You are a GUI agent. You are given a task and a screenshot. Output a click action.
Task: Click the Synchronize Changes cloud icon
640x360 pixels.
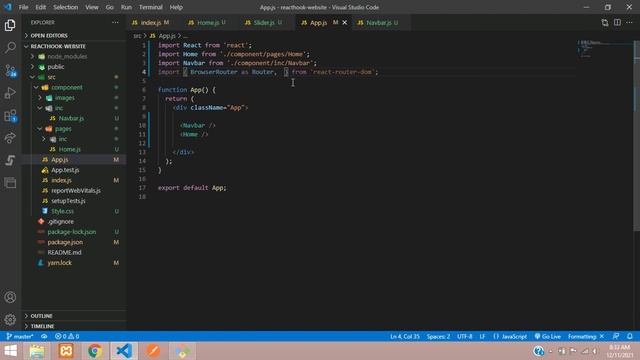point(44,336)
